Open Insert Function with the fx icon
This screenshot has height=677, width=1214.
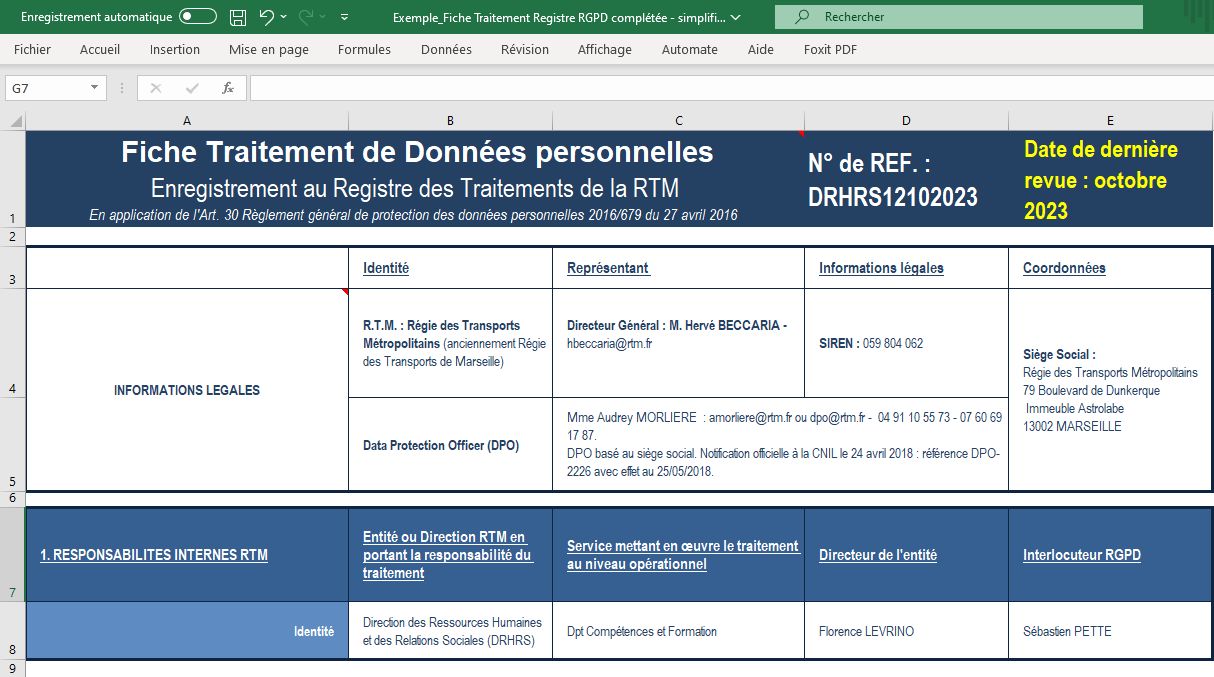point(227,88)
